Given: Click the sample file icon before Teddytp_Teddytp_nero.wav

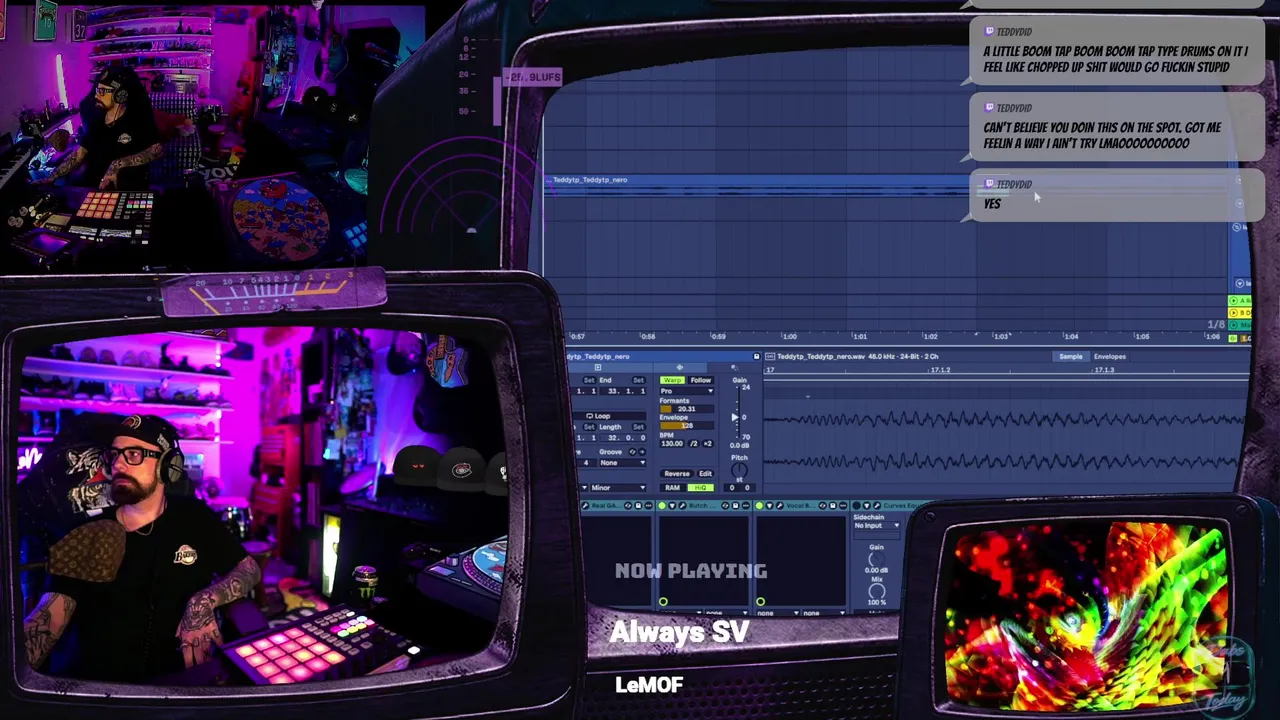Looking at the screenshot, I should 769,356.
